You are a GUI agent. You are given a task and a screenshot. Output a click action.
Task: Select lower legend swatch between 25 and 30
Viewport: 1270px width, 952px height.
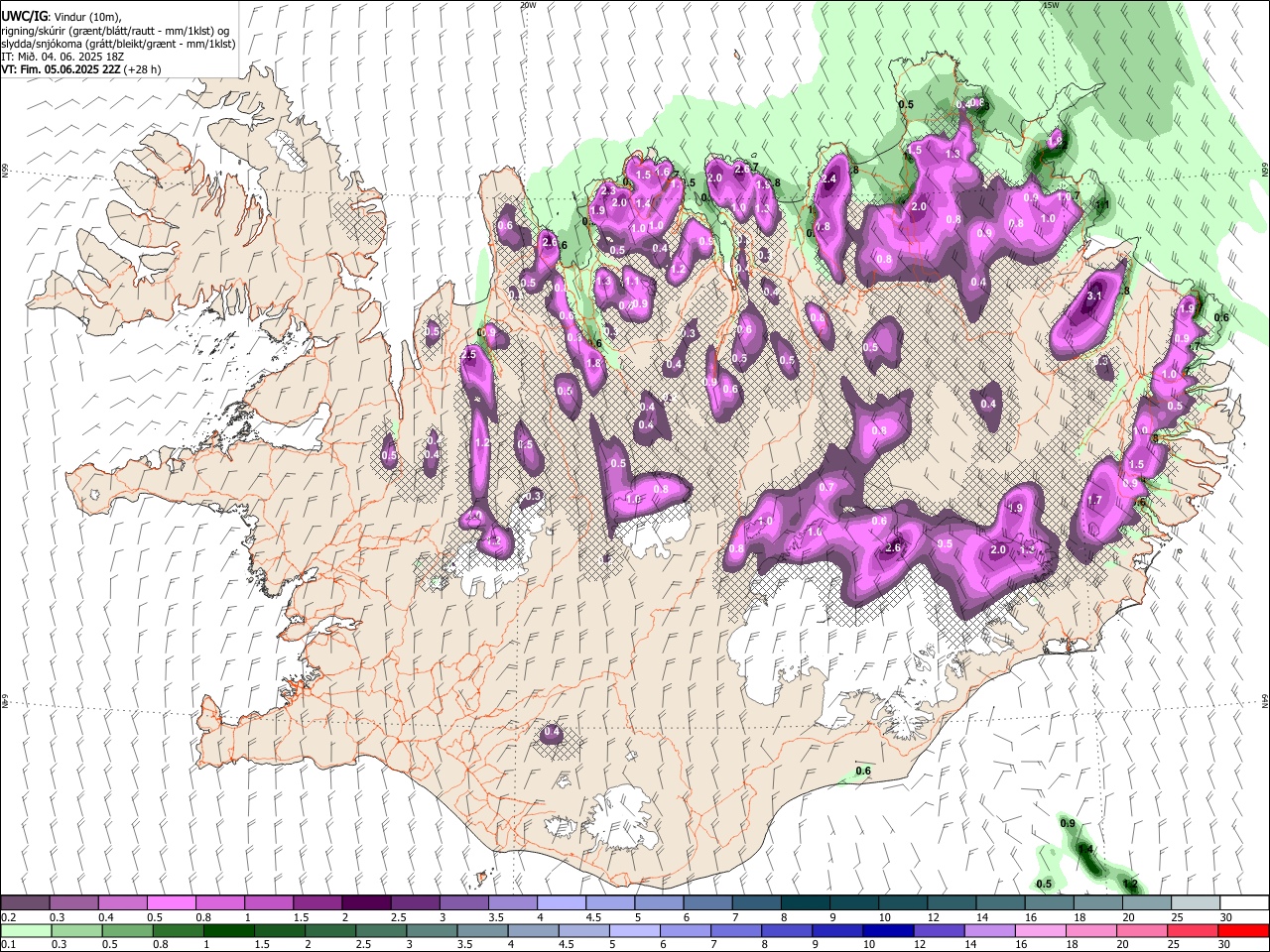[1194, 931]
